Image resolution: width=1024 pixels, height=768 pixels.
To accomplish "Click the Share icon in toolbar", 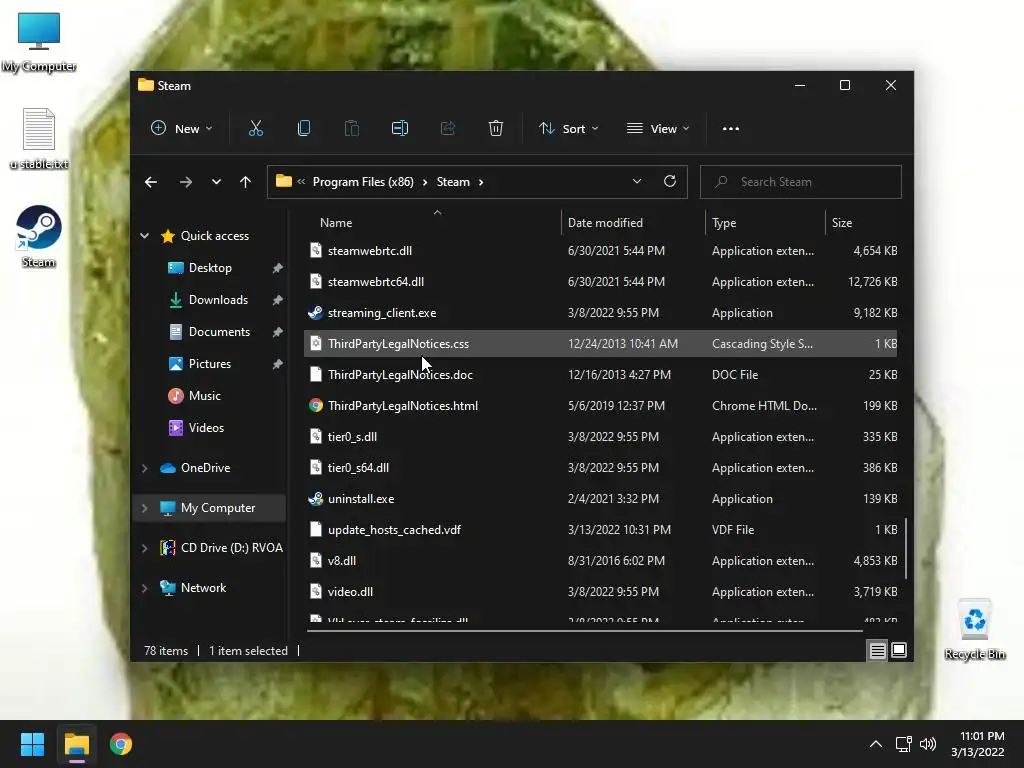I will click(448, 129).
